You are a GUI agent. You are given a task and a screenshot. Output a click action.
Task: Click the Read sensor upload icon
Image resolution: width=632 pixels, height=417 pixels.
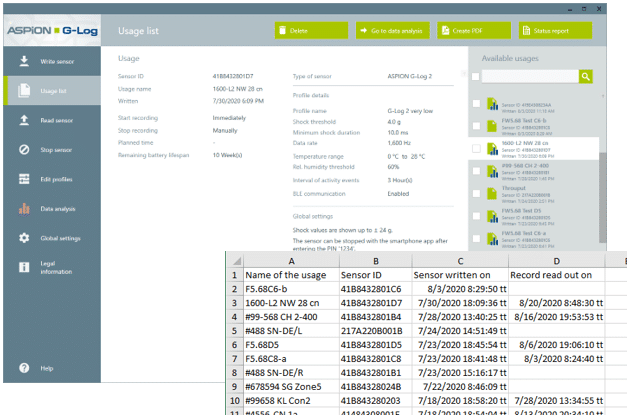[24, 120]
